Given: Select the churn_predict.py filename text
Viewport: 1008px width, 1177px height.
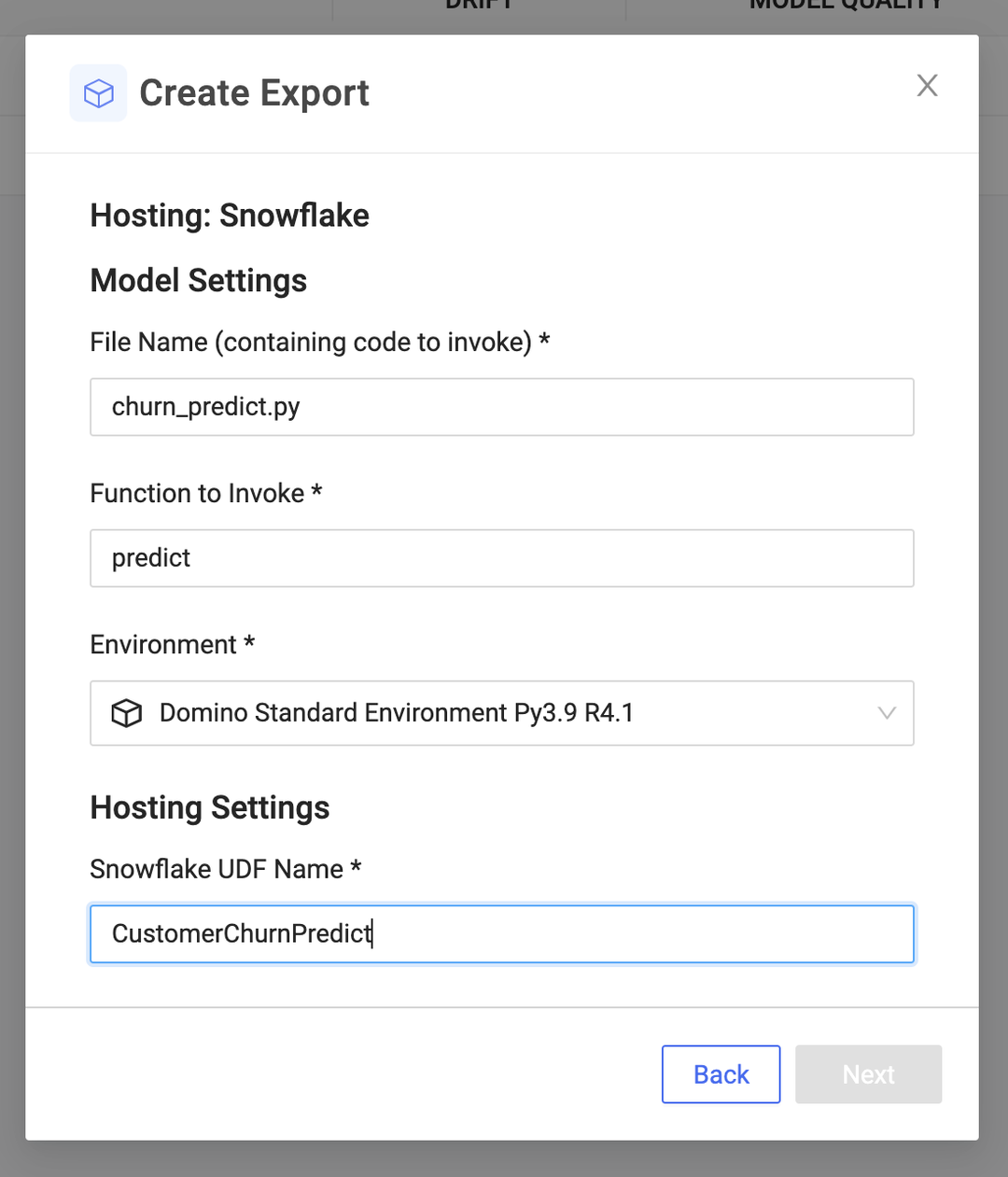Looking at the screenshot, I should tap(205, 407).
